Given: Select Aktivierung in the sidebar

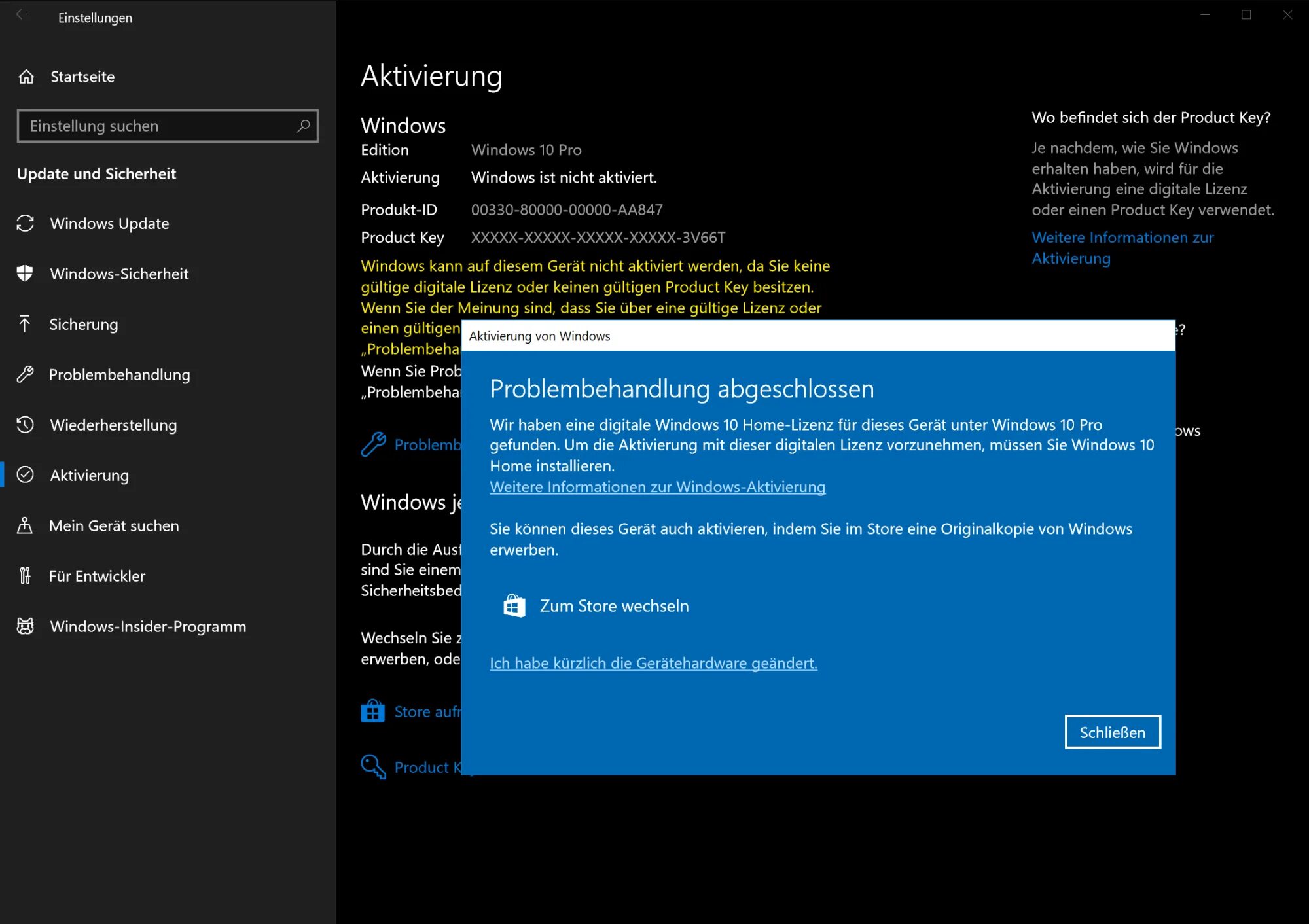Looking at the screenshot, I should click(89, 476).
